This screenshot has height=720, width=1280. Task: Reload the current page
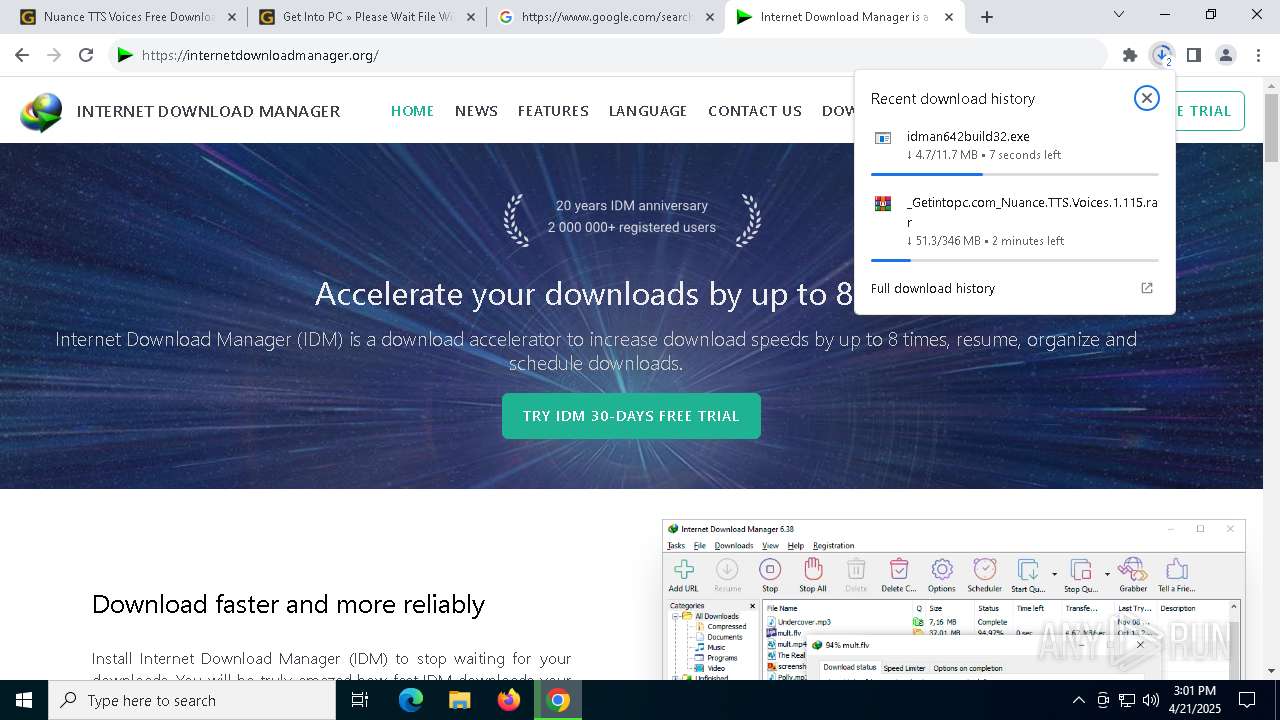(86, 55)
